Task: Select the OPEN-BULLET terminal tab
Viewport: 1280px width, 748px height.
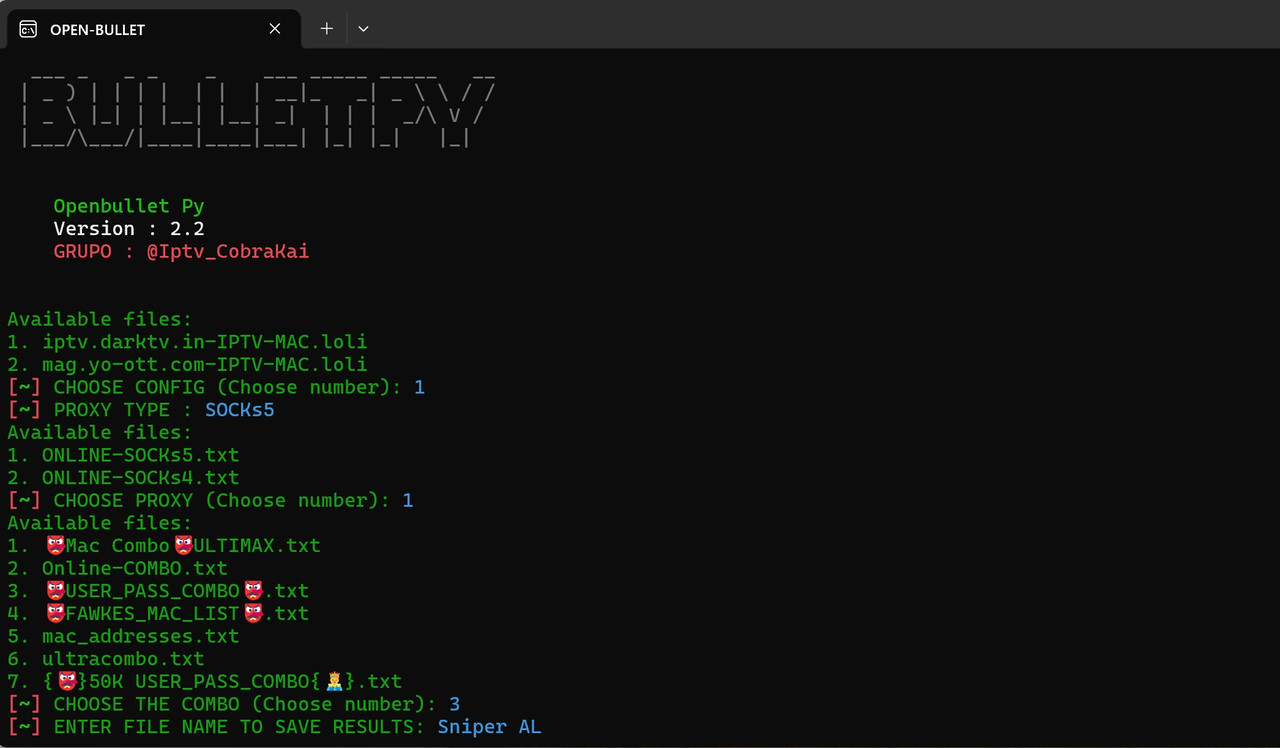Action: pyautogui.click(x=154, y=29)
